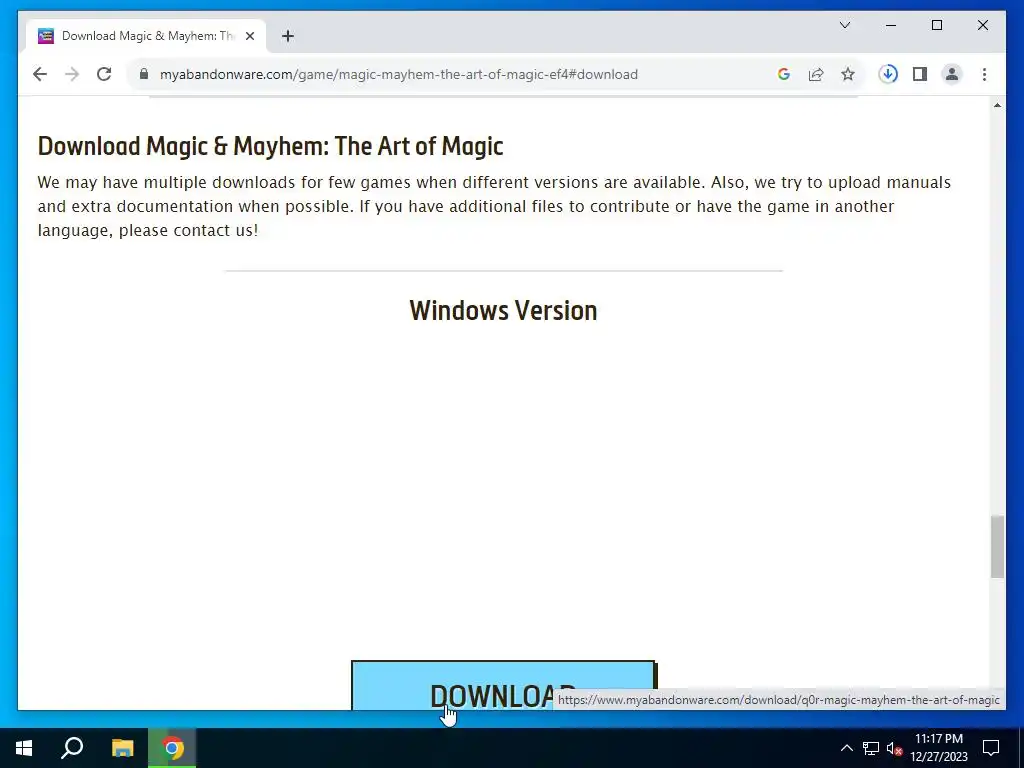Click the Windows Version heading
1024x768 pixels.
(503, 311)
